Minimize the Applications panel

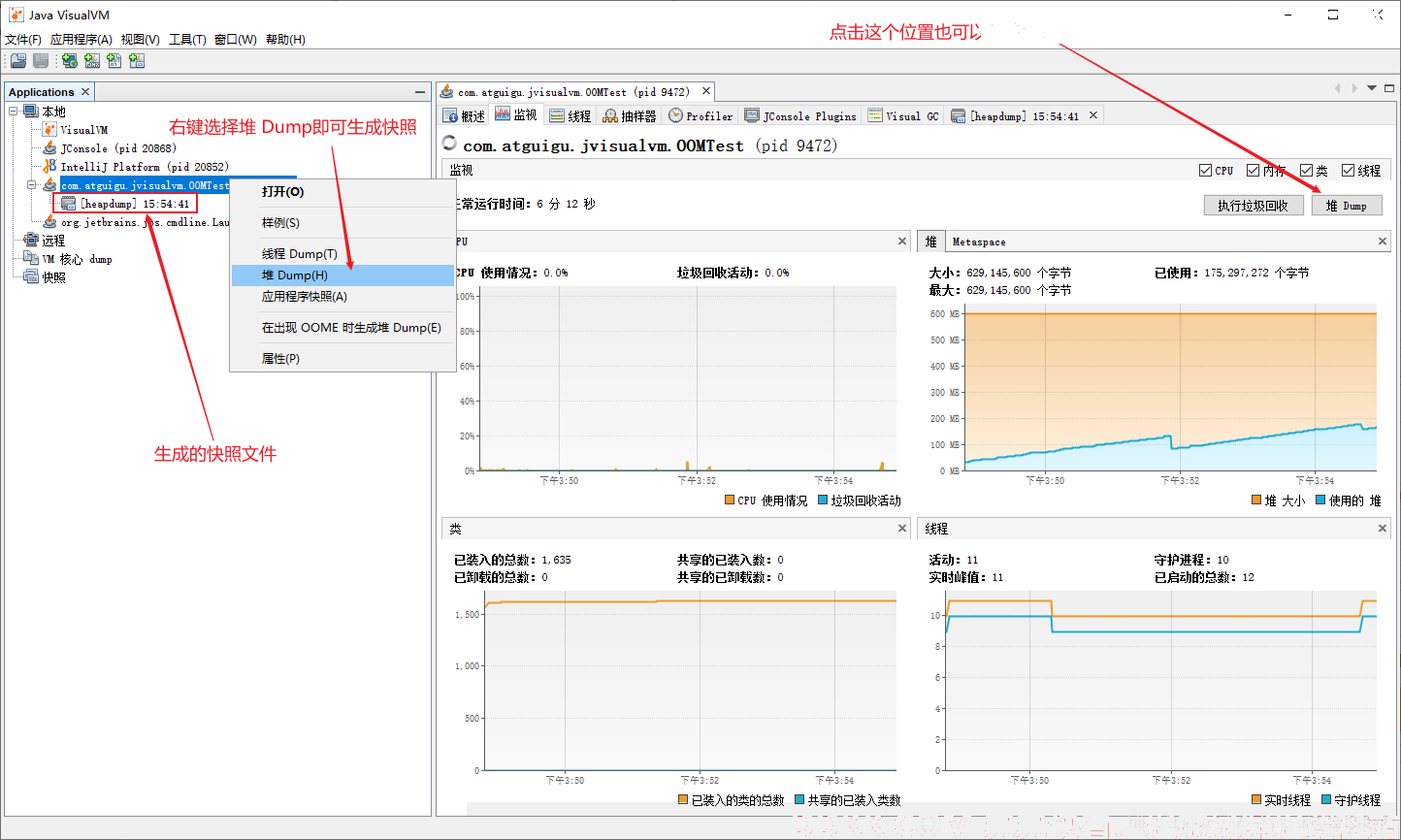pos(420,92)
